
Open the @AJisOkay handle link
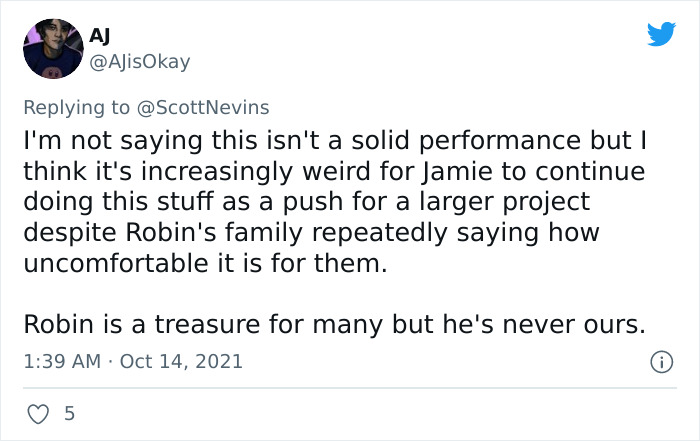click(139, 62)
